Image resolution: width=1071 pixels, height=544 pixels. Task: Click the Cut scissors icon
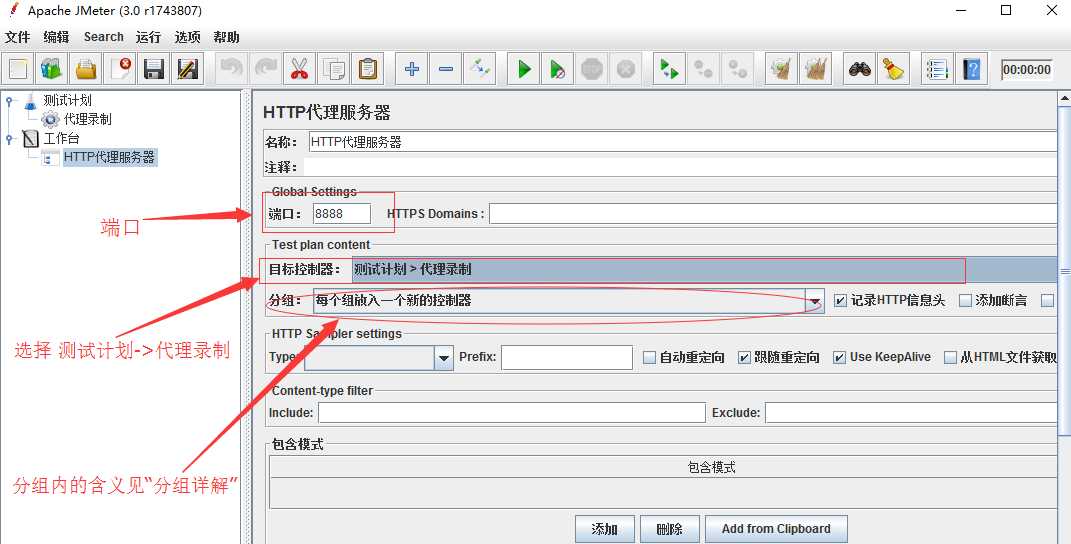coord(299,69)
